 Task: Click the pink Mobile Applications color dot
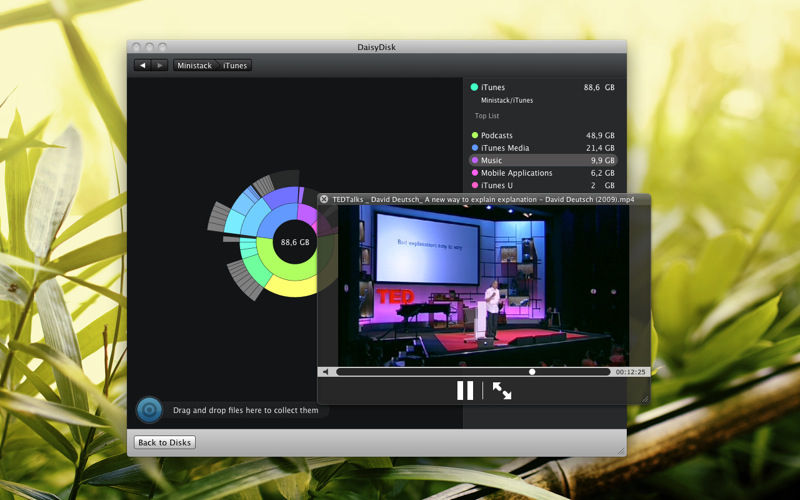click(x=474, y=173)
